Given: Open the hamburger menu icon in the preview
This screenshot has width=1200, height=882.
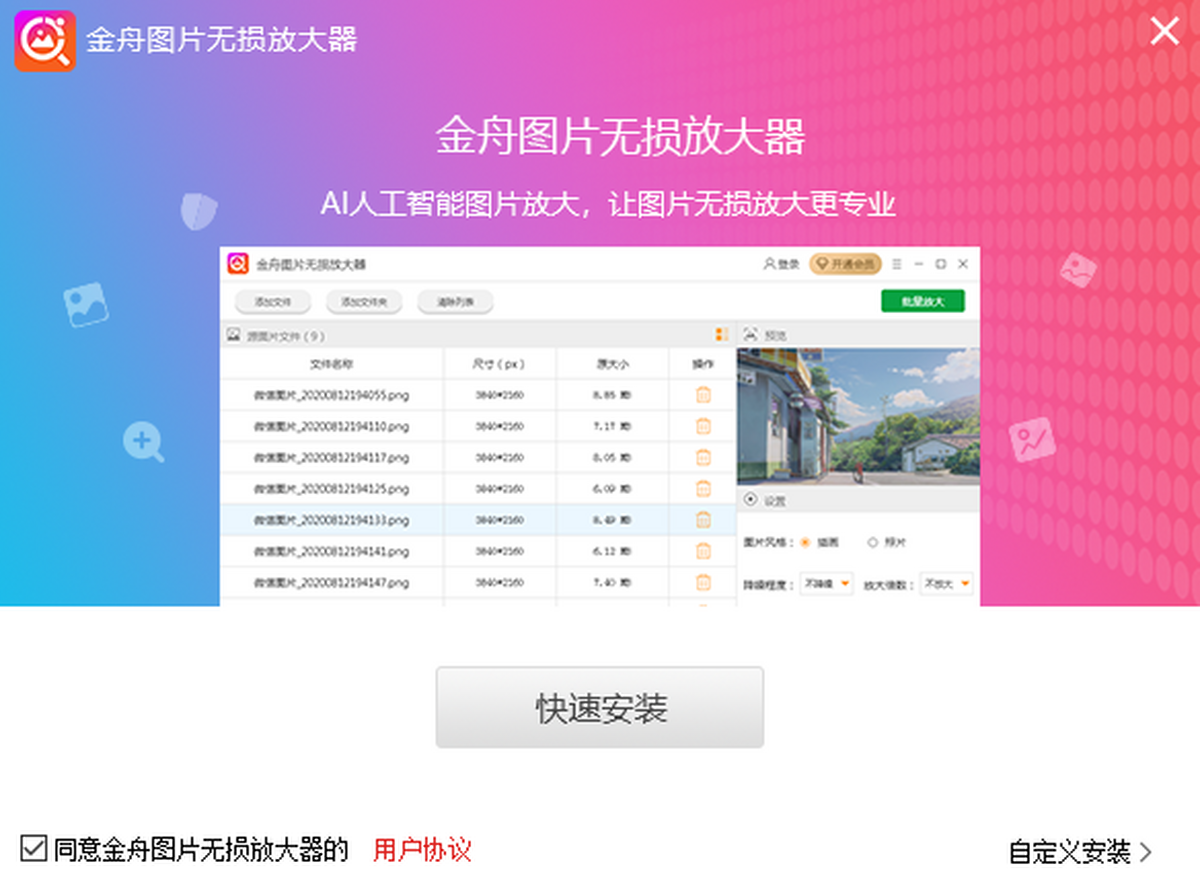Looking at the screenshot, I should pyautogui.click(x=897, y=265).
